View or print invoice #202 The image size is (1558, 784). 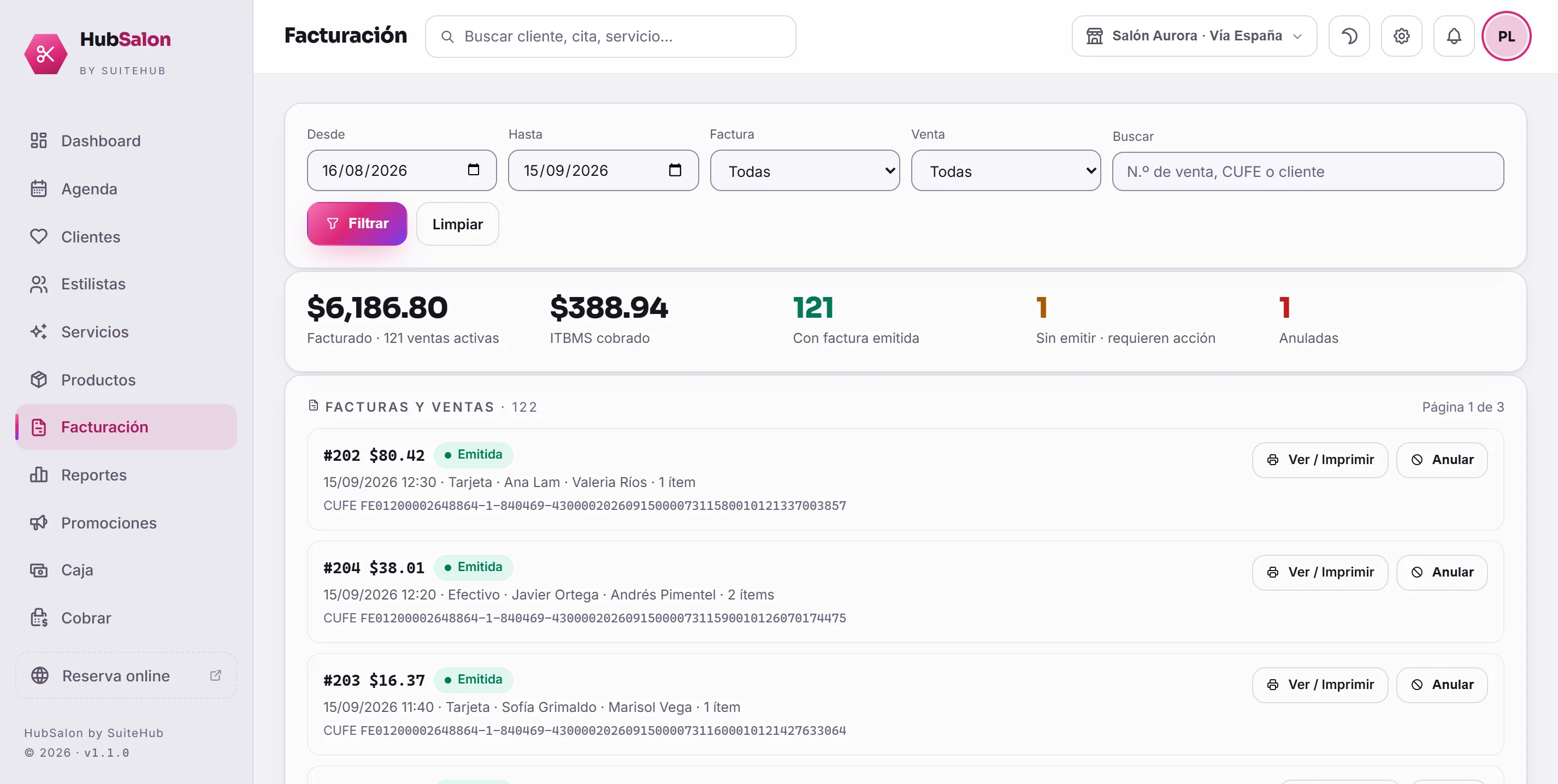(x=1320, y=460)
